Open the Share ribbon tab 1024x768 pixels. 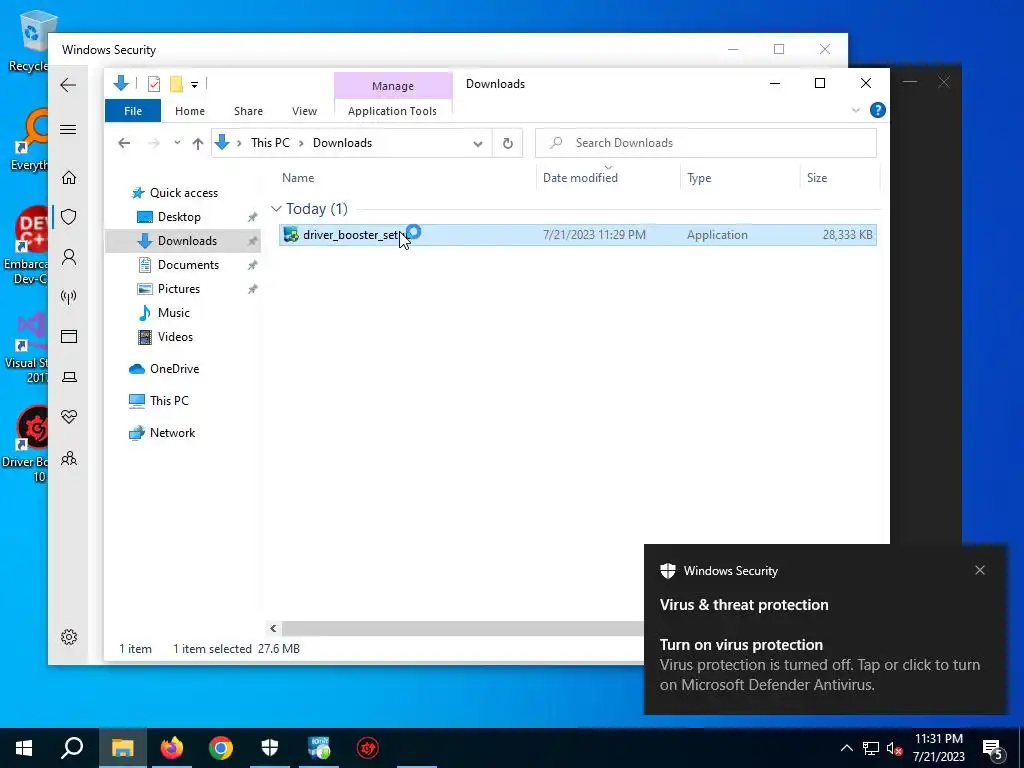tap(248, 111)
